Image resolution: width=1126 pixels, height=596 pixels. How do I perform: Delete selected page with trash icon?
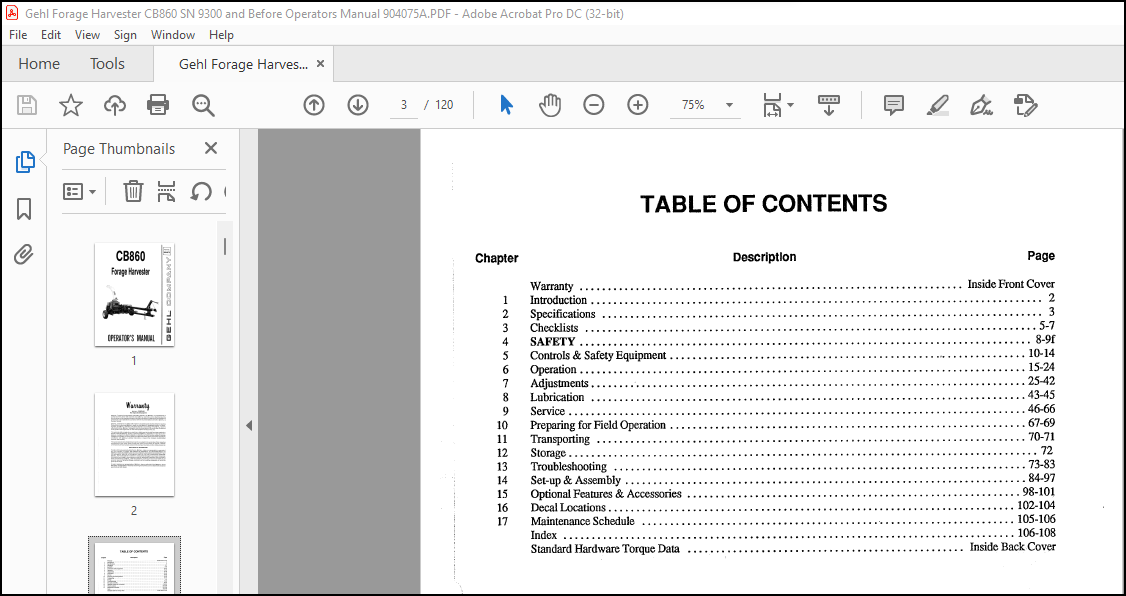point(134,192)
